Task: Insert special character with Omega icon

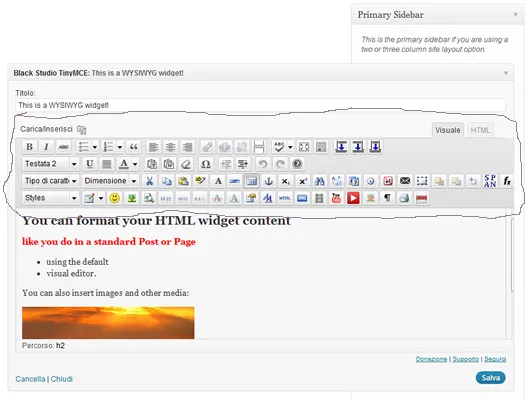Action: pos(206,164)
